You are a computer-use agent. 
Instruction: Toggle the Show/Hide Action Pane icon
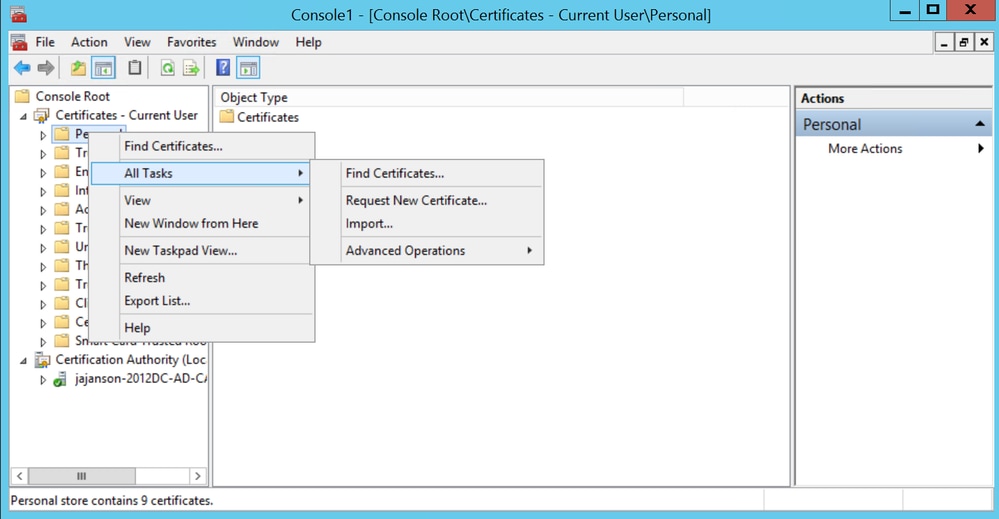click(248, 68)
